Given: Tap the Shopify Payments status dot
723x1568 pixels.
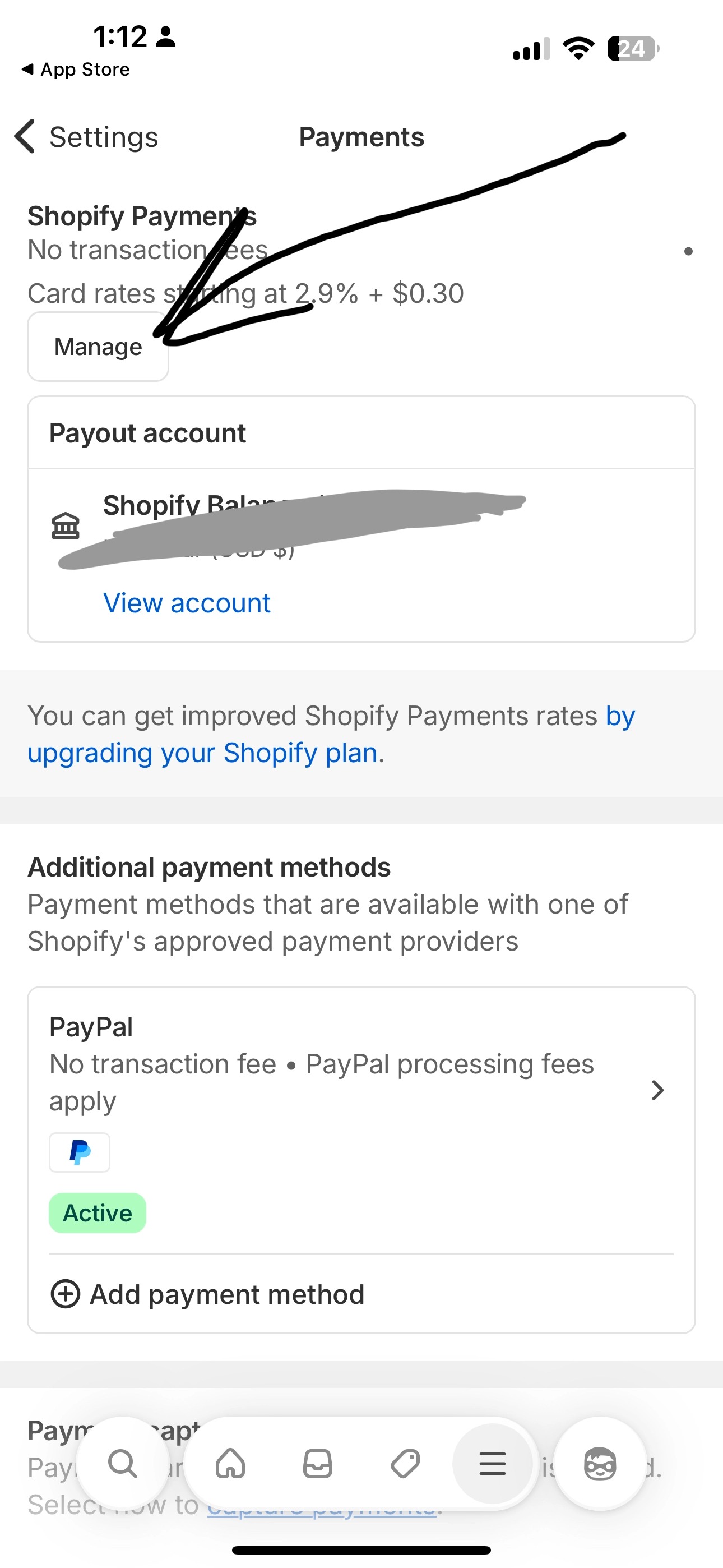Looking at the screenshot, I should [688, 251].
